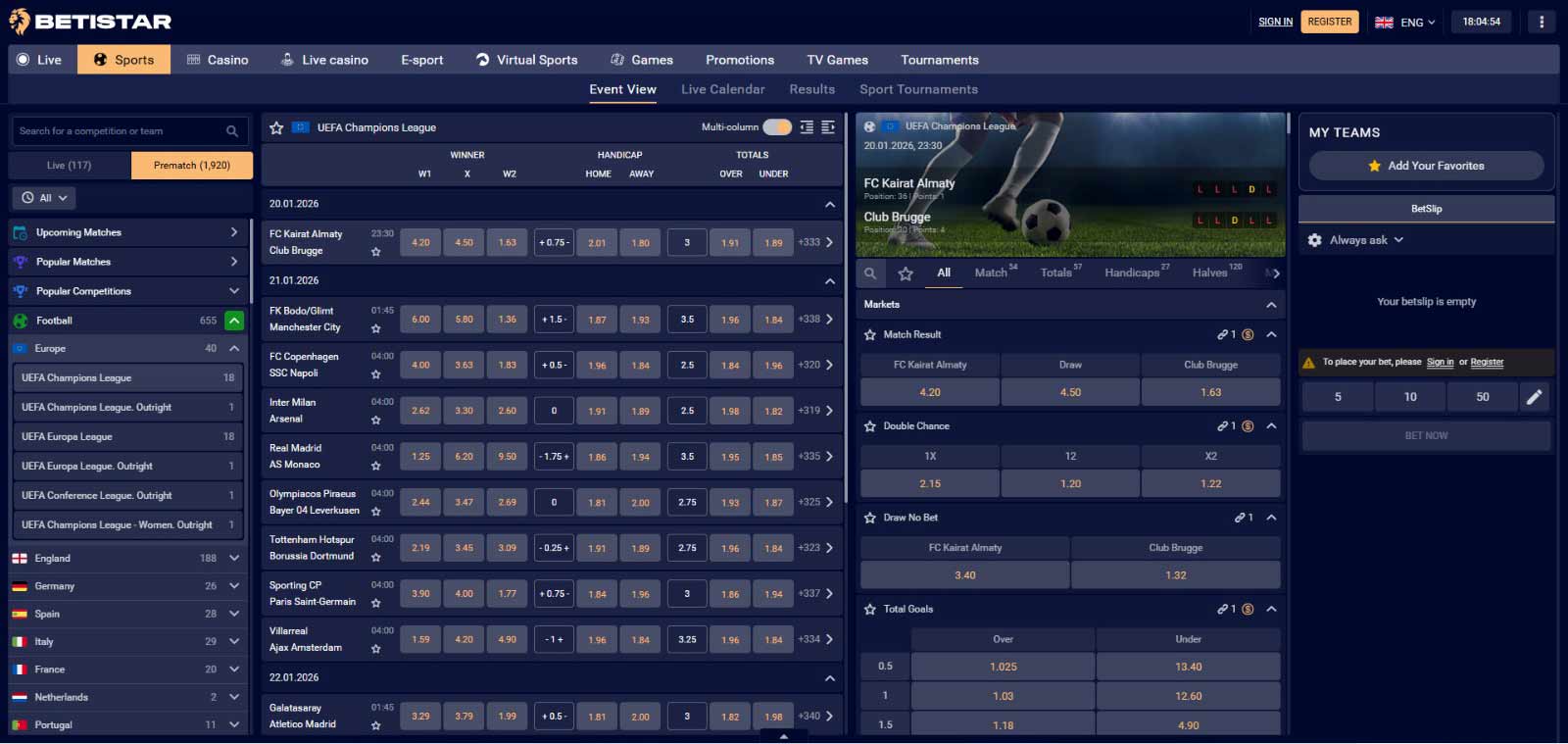Image resolution: width=1568 pixels, height=744 pixels.
Task: Favorite the Double Chance market
Action: pyautogui.click(x=869, y=426)
